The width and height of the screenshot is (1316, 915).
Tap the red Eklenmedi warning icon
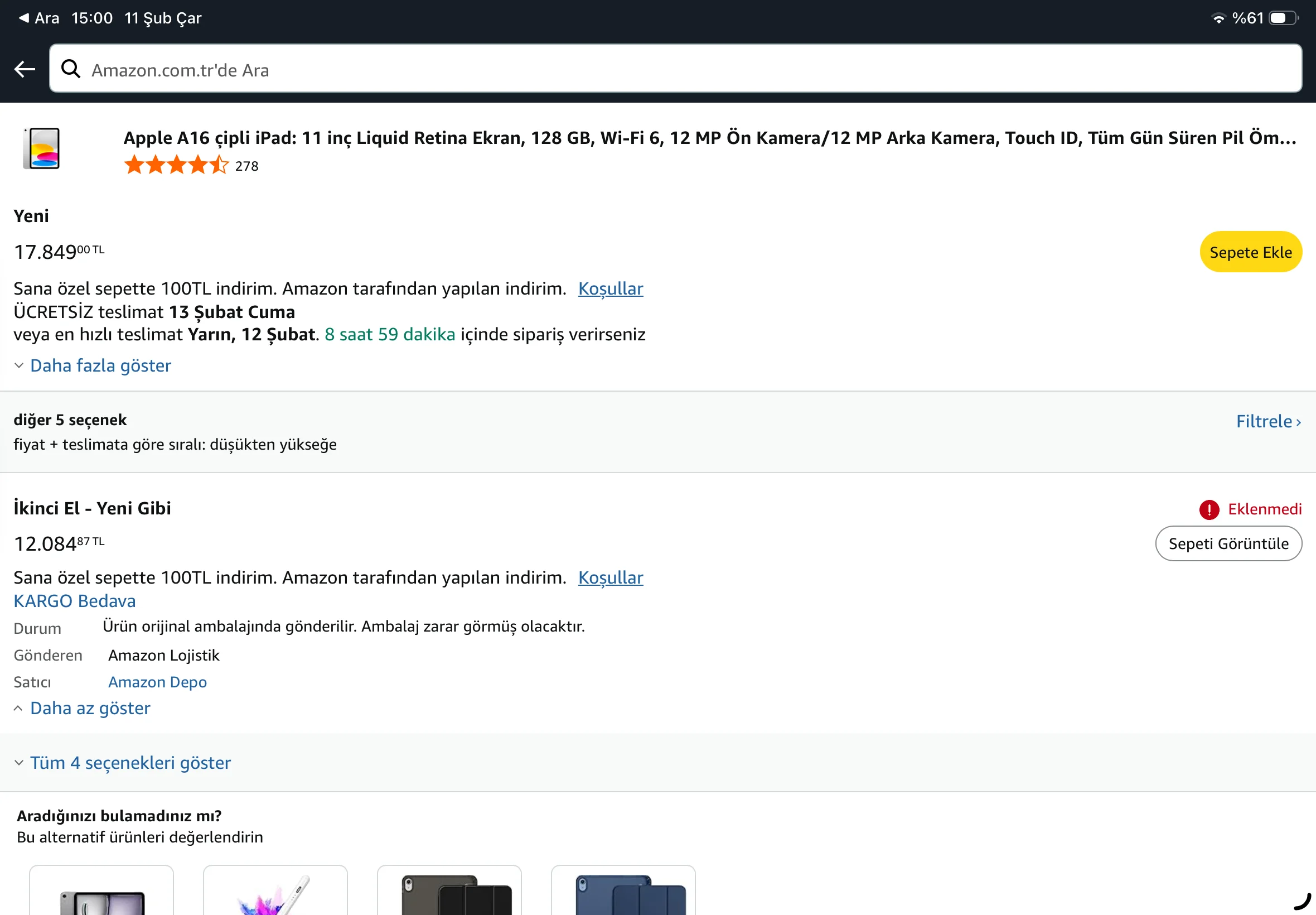coord(1209,510)
